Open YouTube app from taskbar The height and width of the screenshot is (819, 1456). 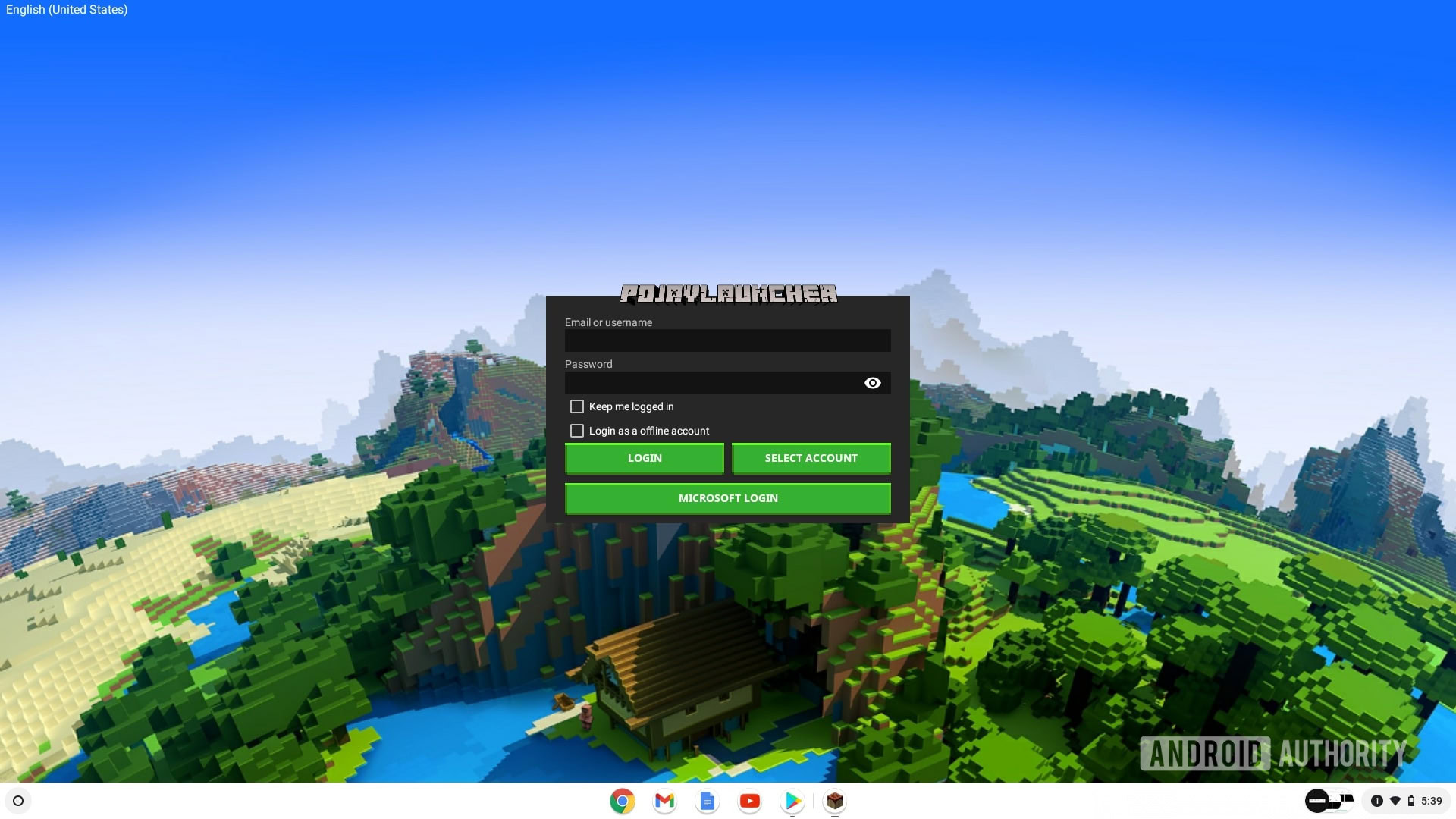pyautogui.click(x=749, y=800)
